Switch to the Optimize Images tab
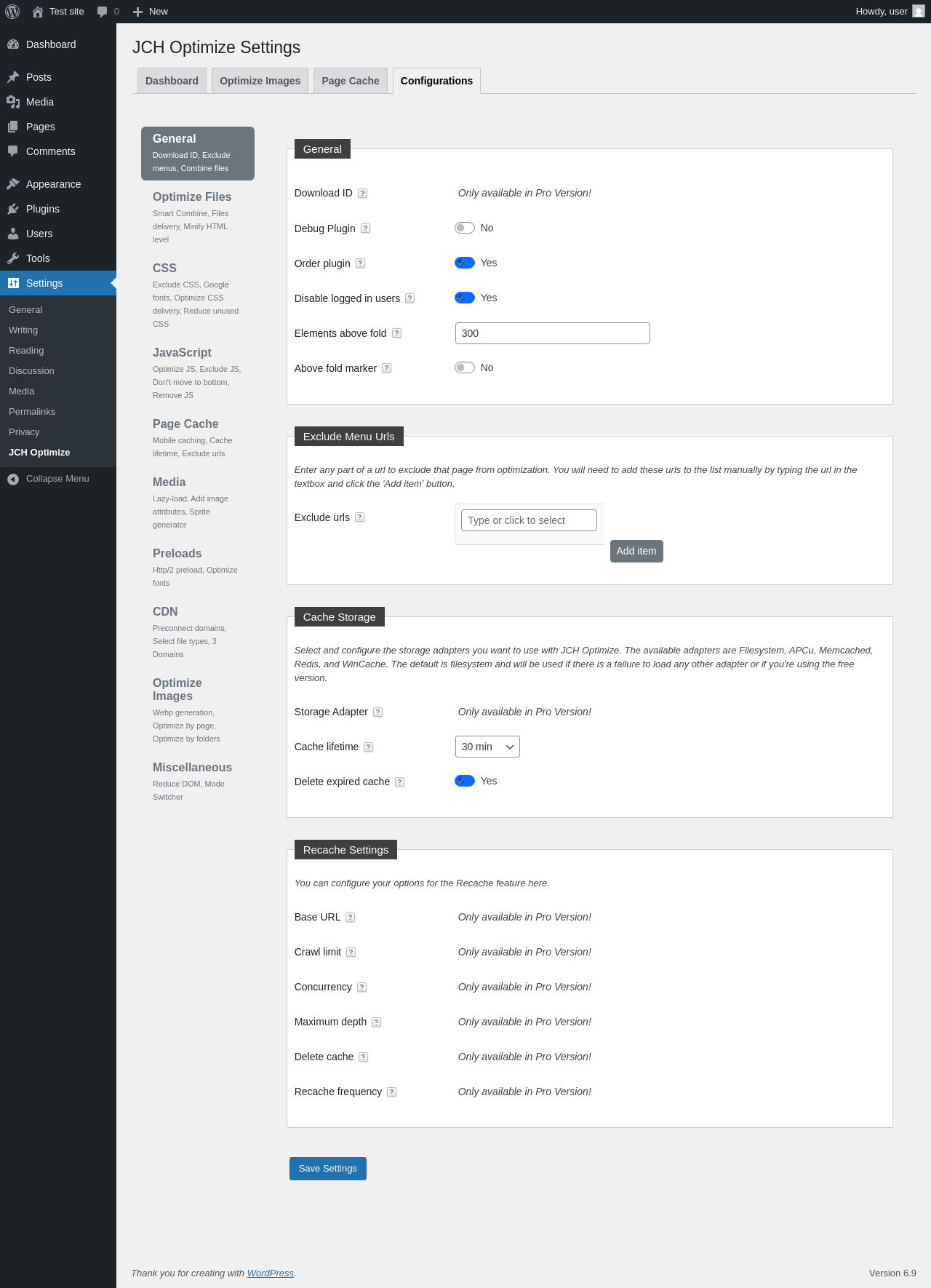The image size is (931, 1288). tap(260, 81)
